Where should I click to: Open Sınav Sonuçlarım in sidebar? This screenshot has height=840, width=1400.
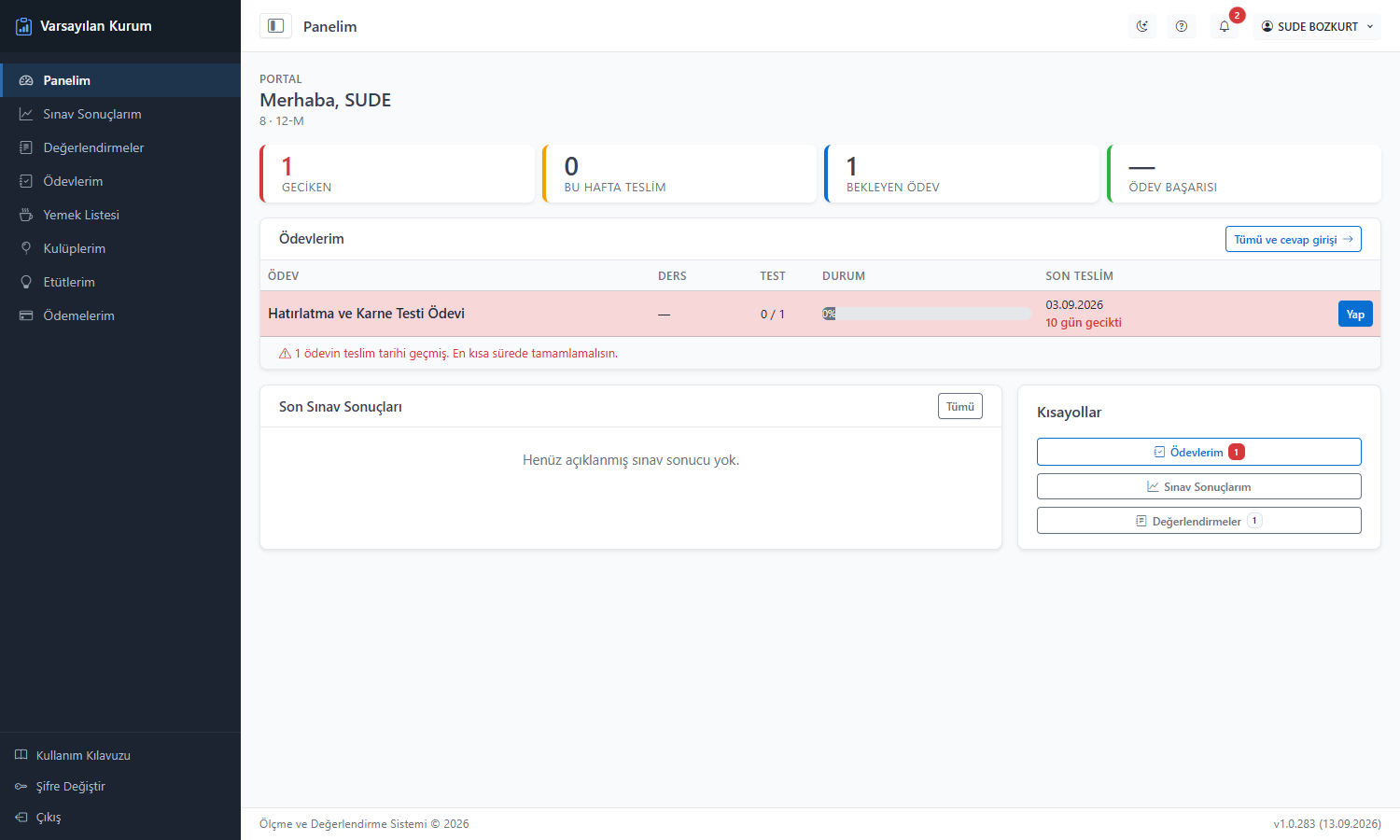(x=120, y=114)
